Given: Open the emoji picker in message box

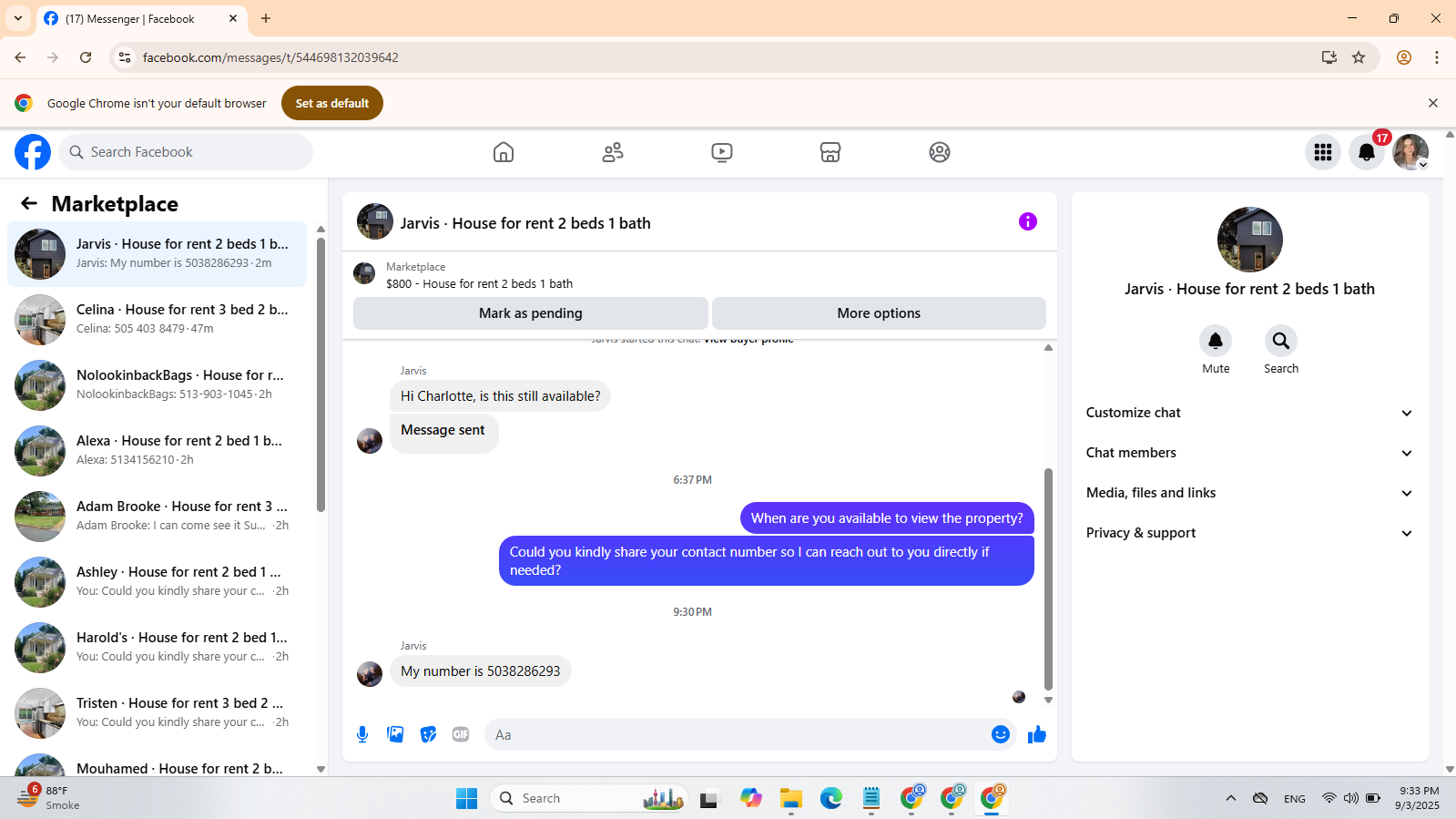Looking at the screenshot, I should 1001,734.
